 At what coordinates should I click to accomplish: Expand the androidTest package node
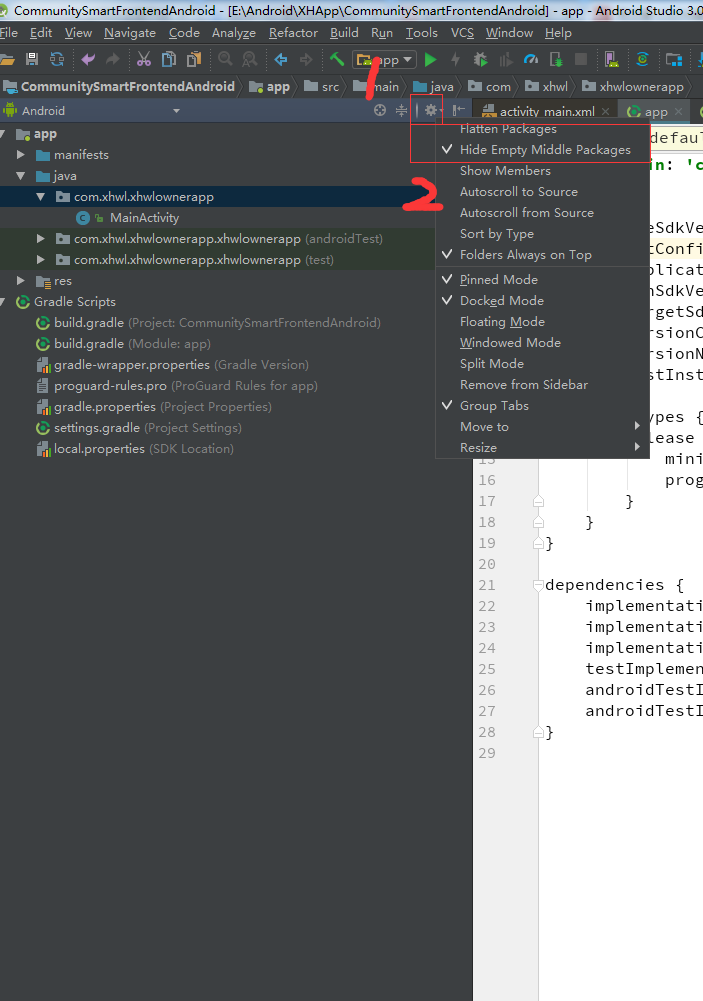coord(41,239)
